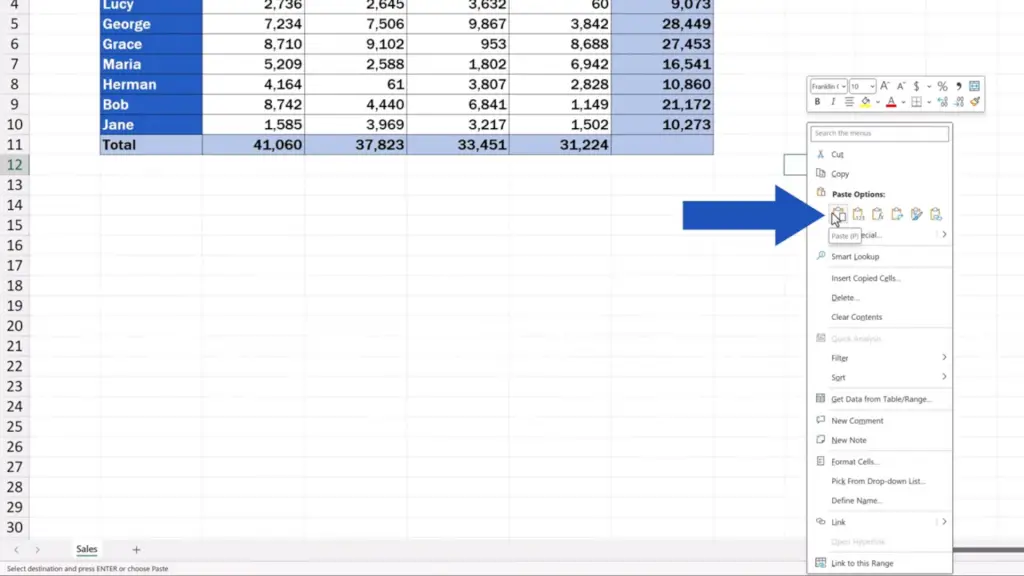The height and width of the screenshot is (576, 1024).
Task: Expand the Sort submenu
Action: 880,377
